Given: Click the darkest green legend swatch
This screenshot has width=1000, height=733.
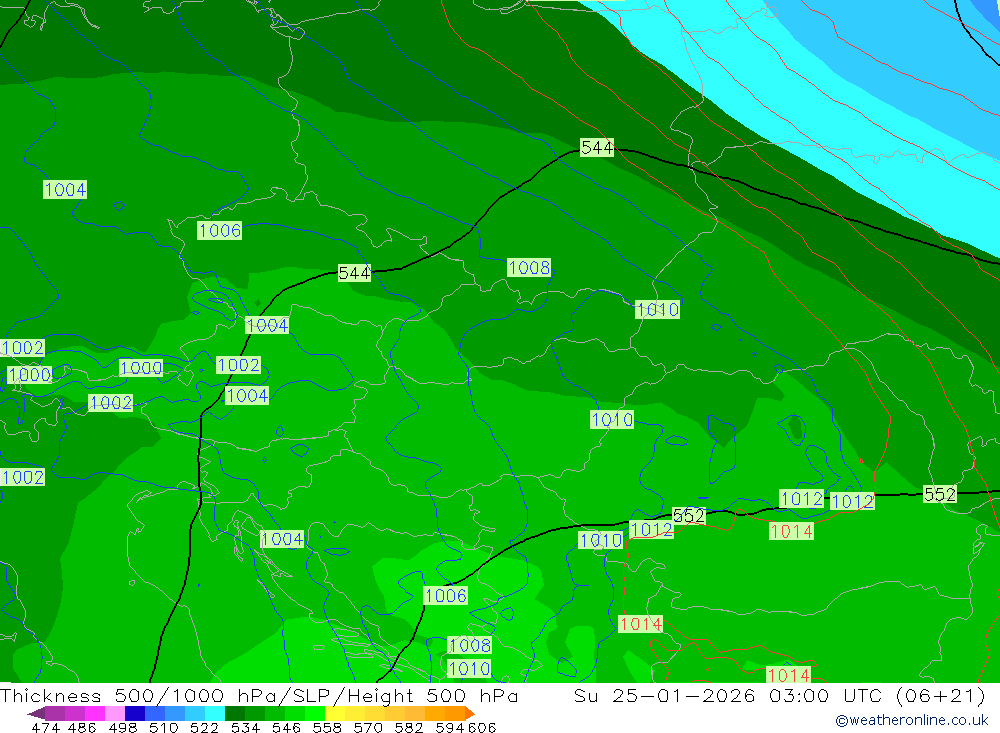Looking at the screenshot, I should (235, 713).
